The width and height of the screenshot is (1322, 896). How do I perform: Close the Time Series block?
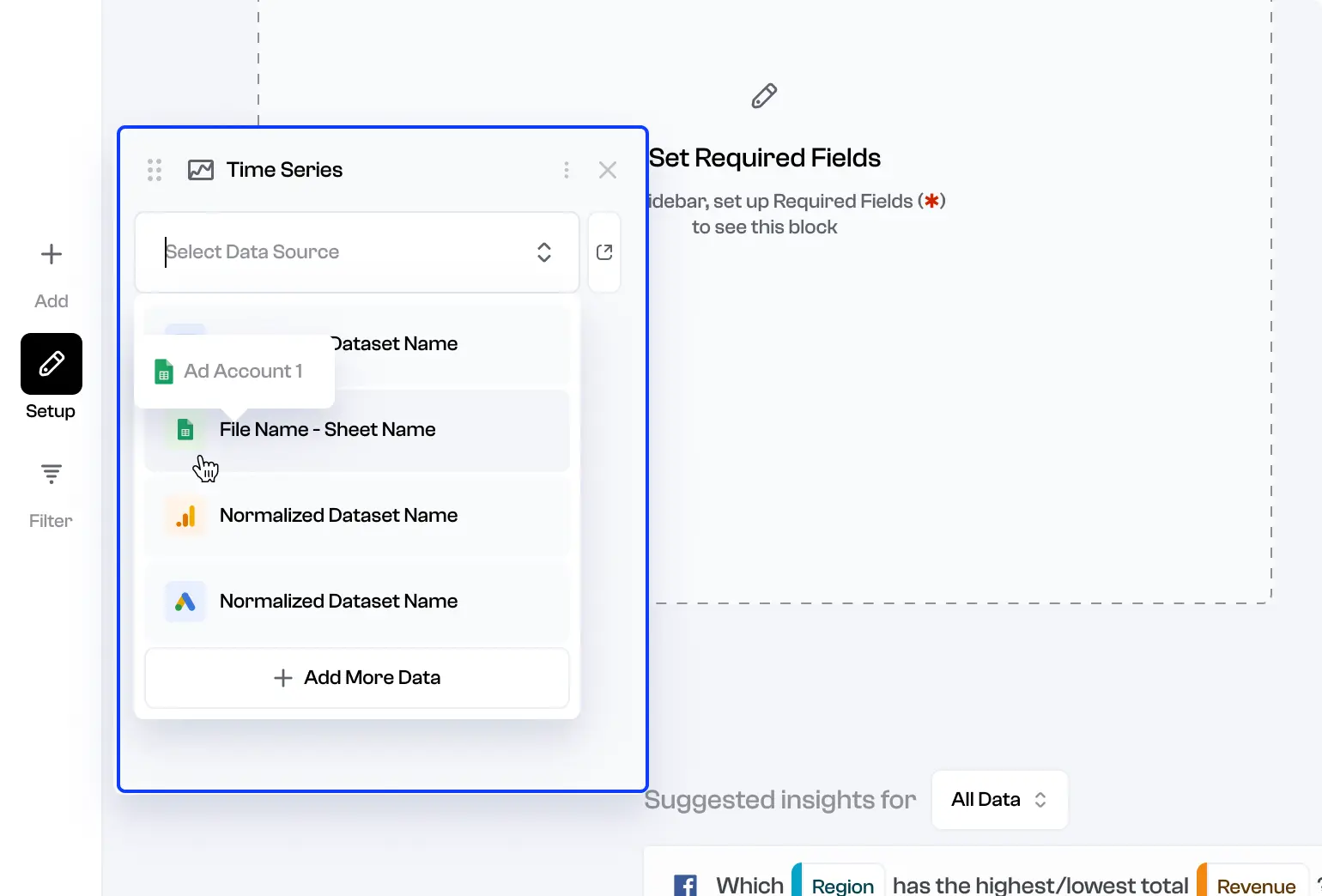click(x=608, y=169)
